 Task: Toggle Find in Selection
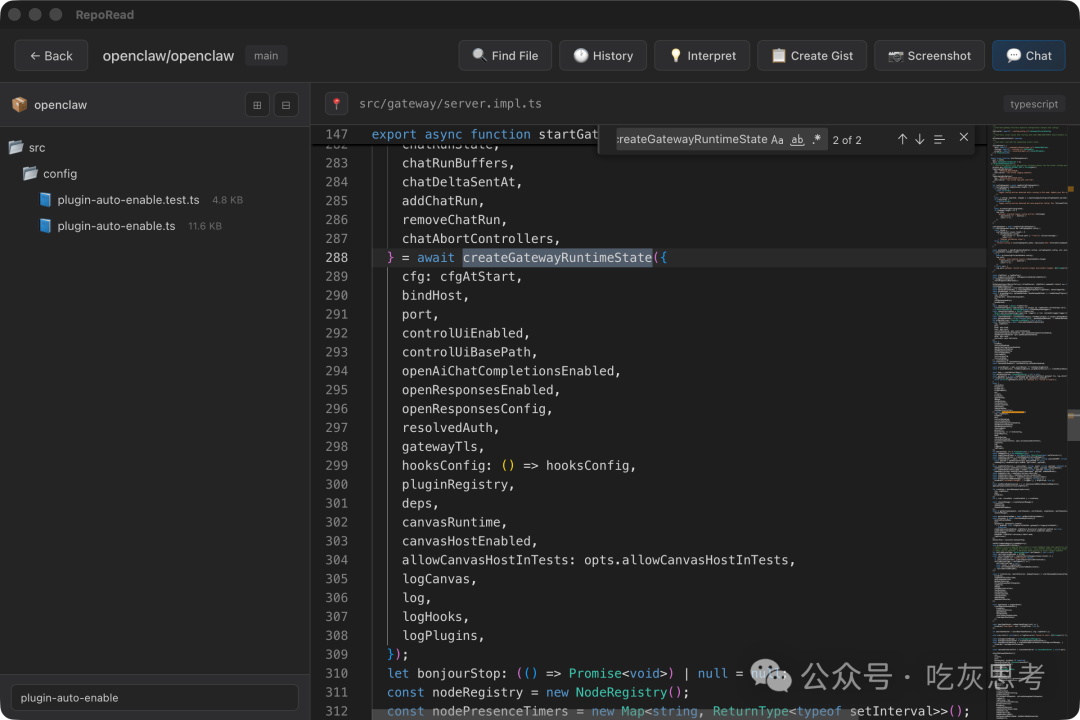pos(939,139)
